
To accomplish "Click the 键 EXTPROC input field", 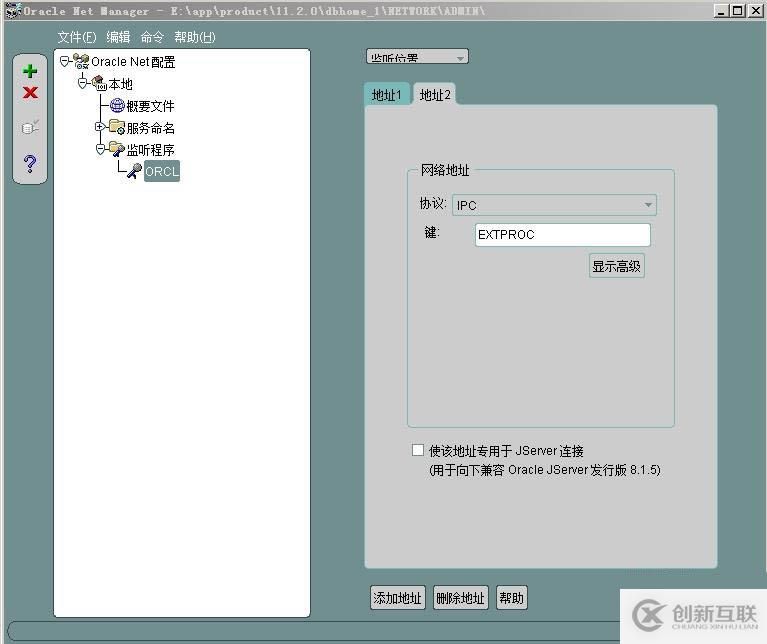I will click(563, 235).
